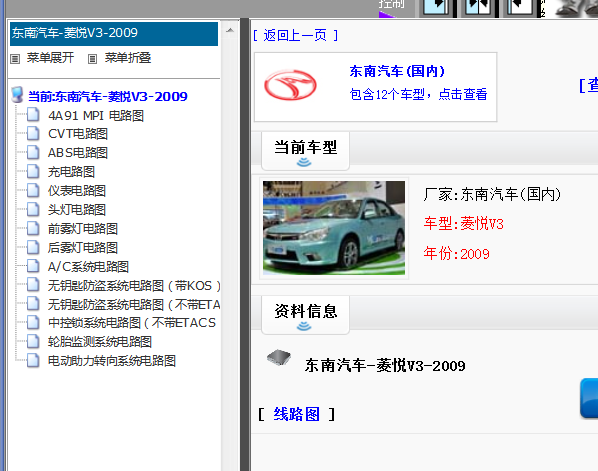Open the 线路图 link
The image size is (598, 471).
[x=296, y=414]
